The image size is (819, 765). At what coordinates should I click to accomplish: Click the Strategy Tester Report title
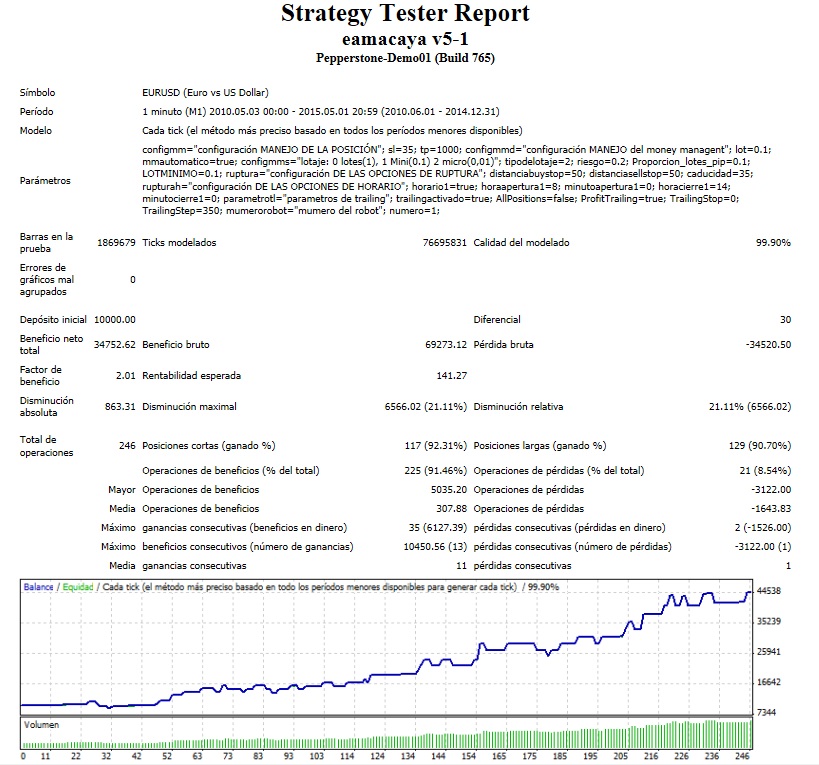pyautogui.click(x=405, y=14)
